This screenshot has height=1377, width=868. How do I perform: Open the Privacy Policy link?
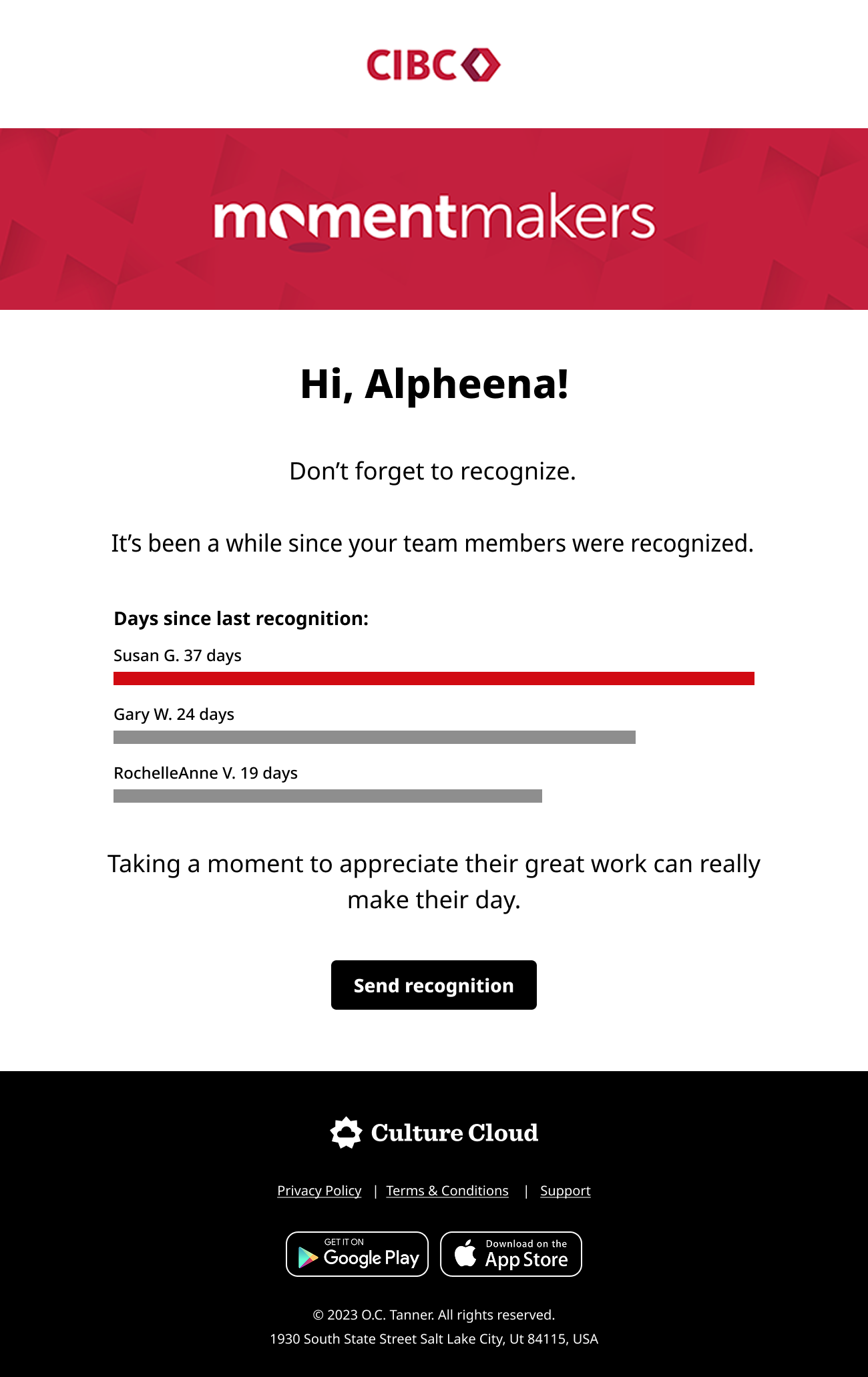[319, 1191]
